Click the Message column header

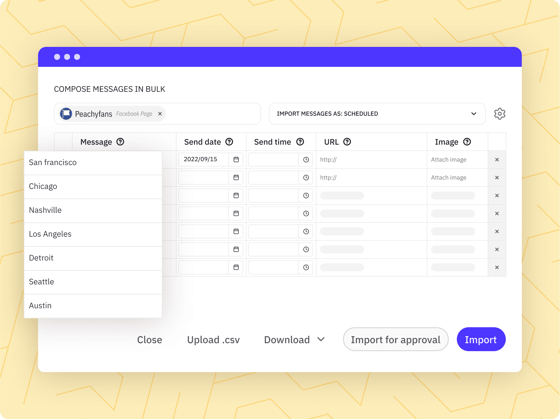[96, 142]
